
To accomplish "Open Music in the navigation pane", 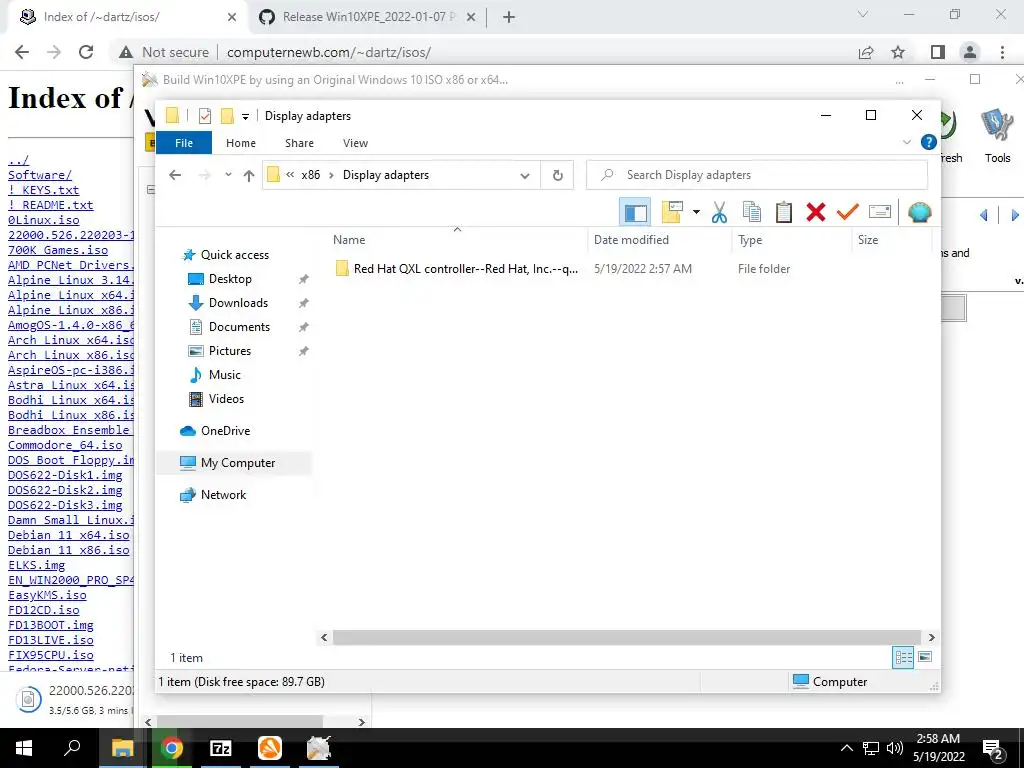I will click(x=225, y=375).
